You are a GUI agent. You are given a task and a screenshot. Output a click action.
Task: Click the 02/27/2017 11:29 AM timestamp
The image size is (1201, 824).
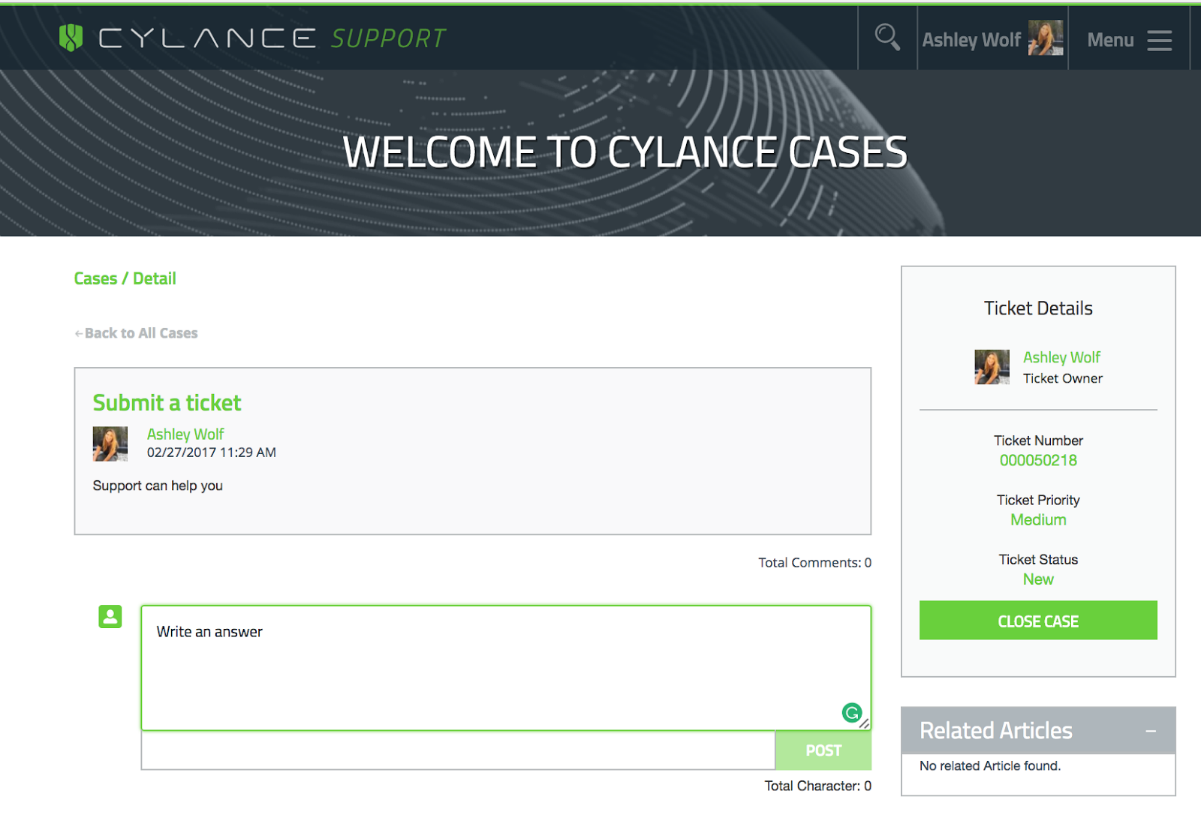click(211, 452)
